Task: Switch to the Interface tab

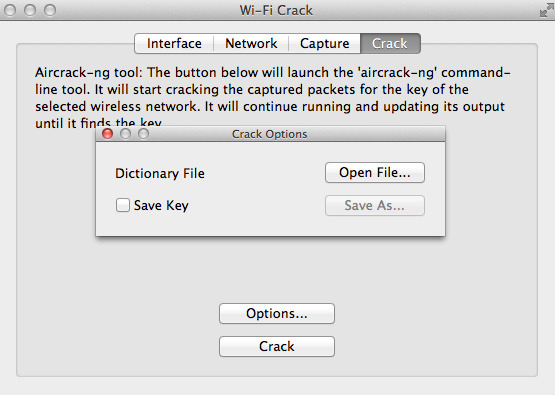Action: (174, 44)
